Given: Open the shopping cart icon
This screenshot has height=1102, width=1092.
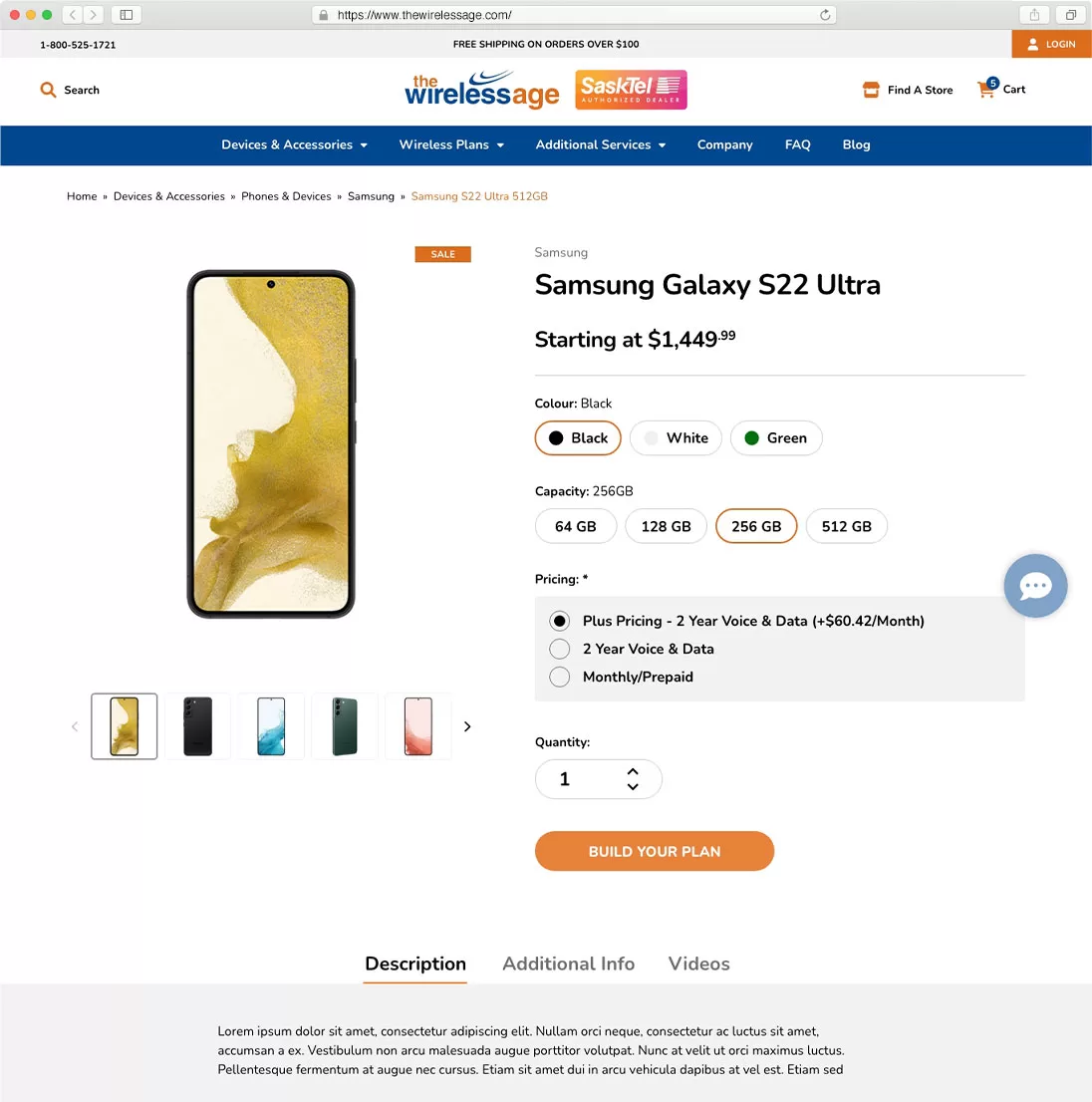Looking at the screenshot, I should click(x=986, y=89).
